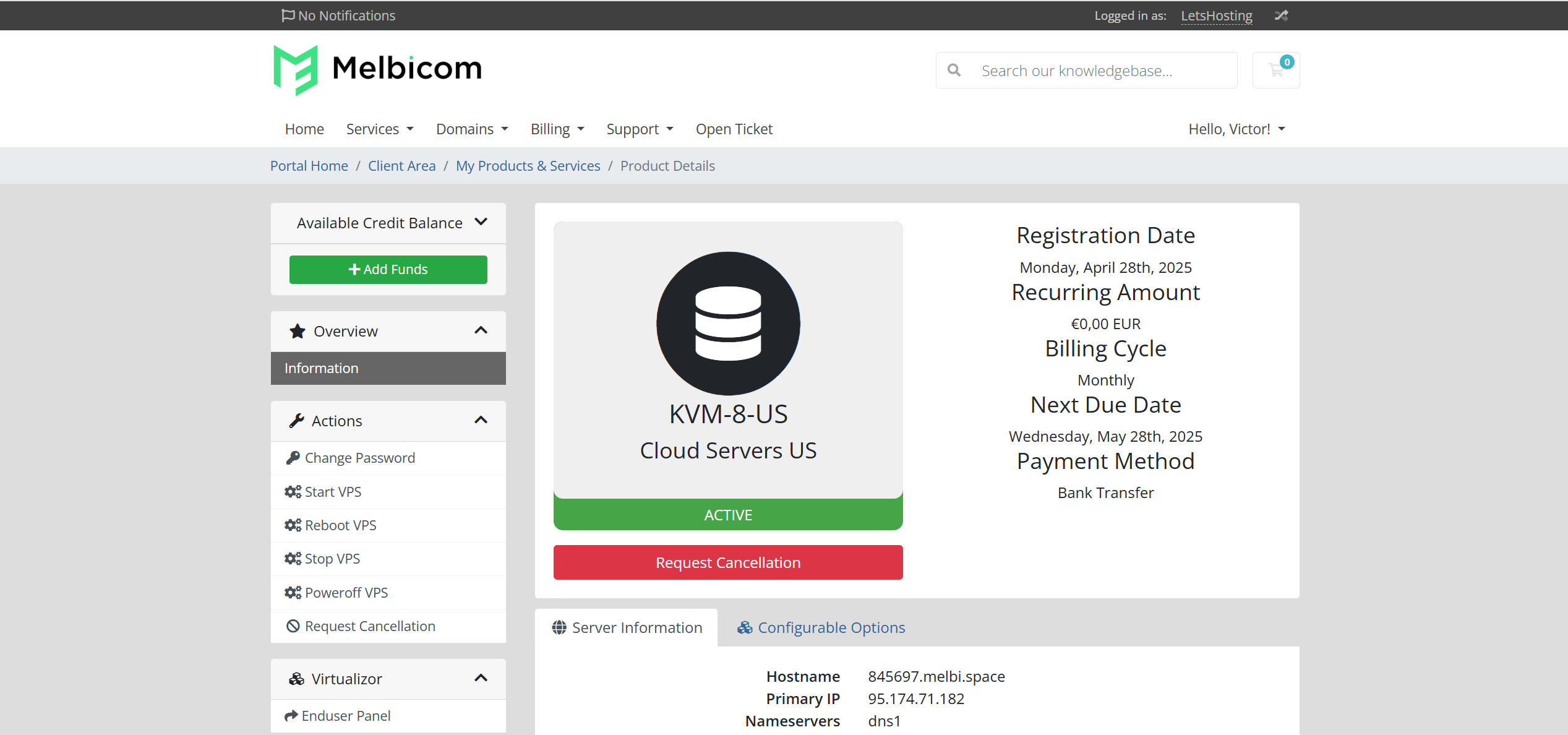
Task: Click the Monthly billing cycle value
Action: click(x=1105, y=380)
